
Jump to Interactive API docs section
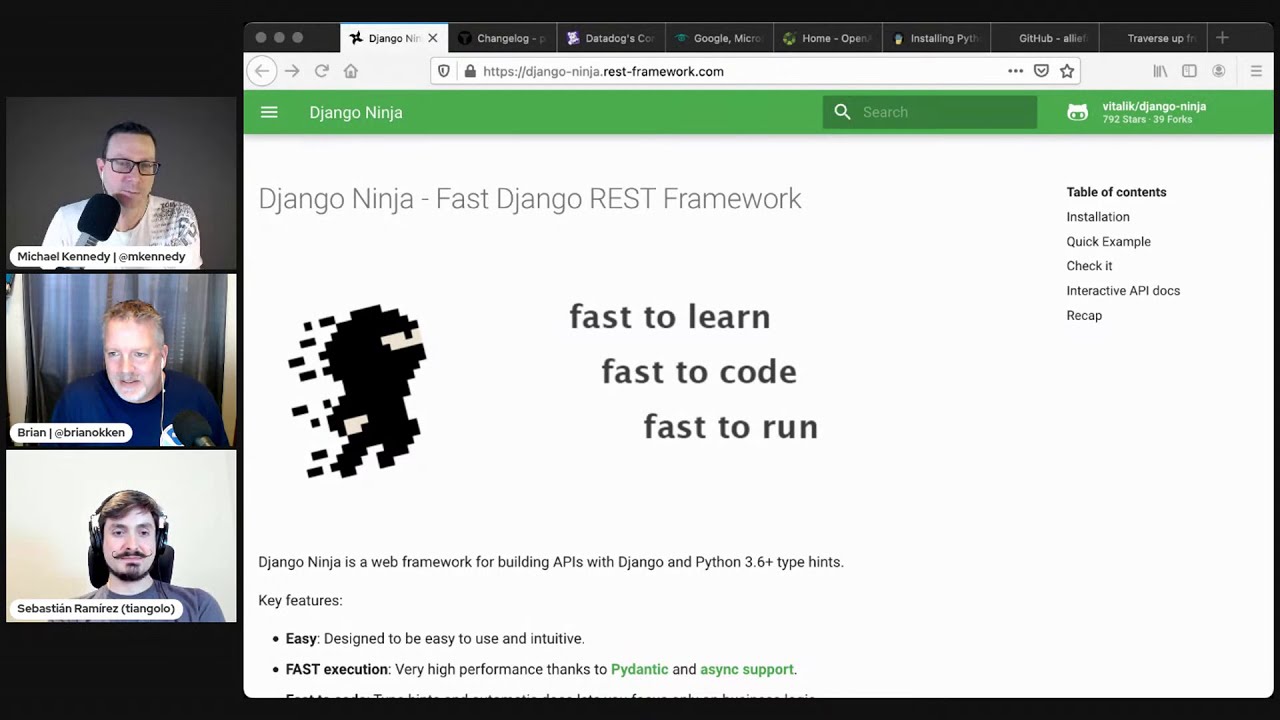click(x=1123, y=291)
